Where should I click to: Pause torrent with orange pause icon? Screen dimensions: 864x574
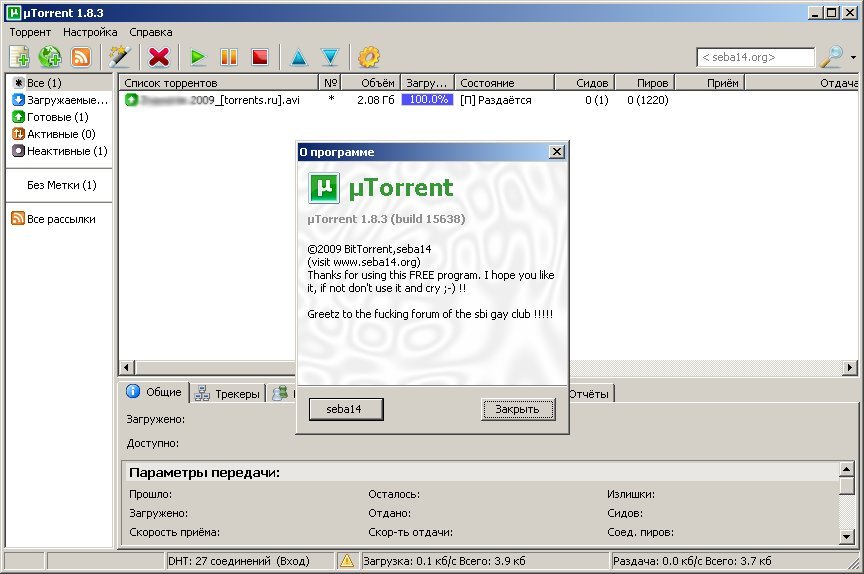click(229, 57)
